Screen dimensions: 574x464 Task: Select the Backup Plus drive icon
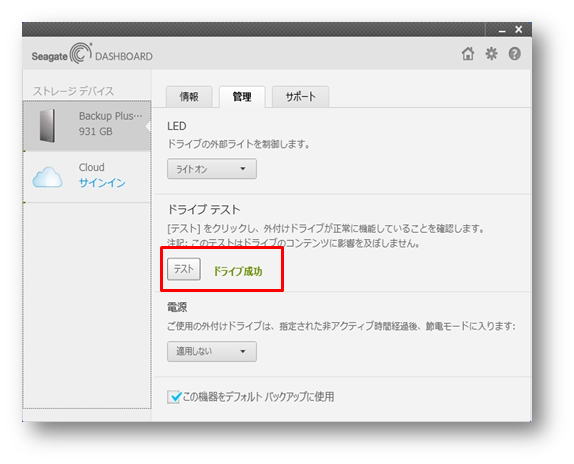tap(48, 126)
